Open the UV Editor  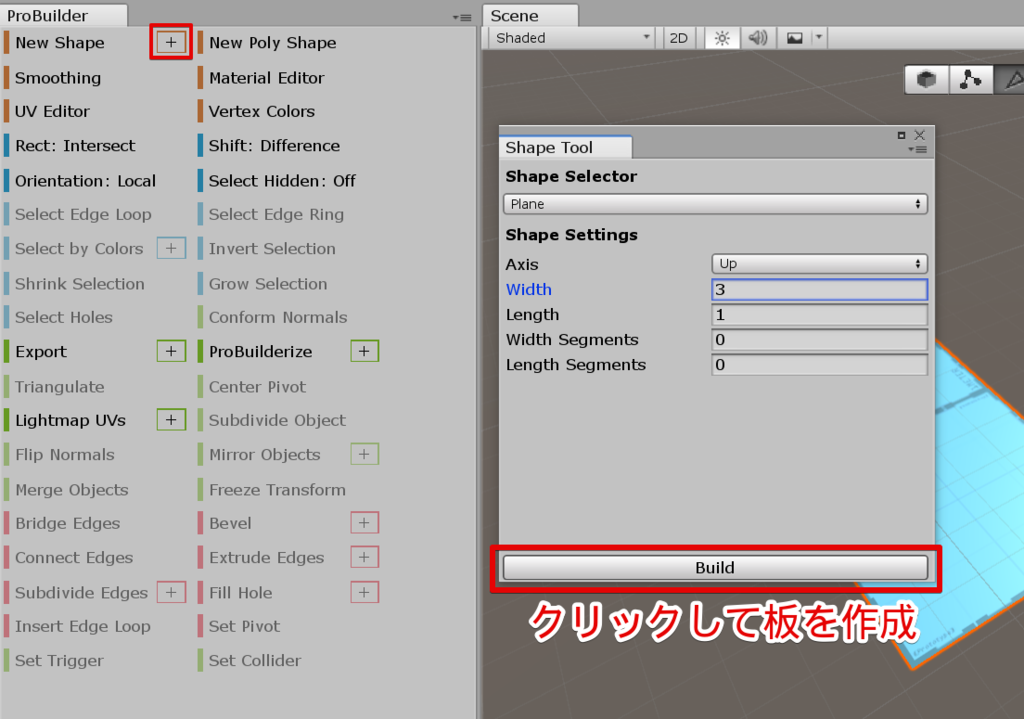(x=52, y=112)
